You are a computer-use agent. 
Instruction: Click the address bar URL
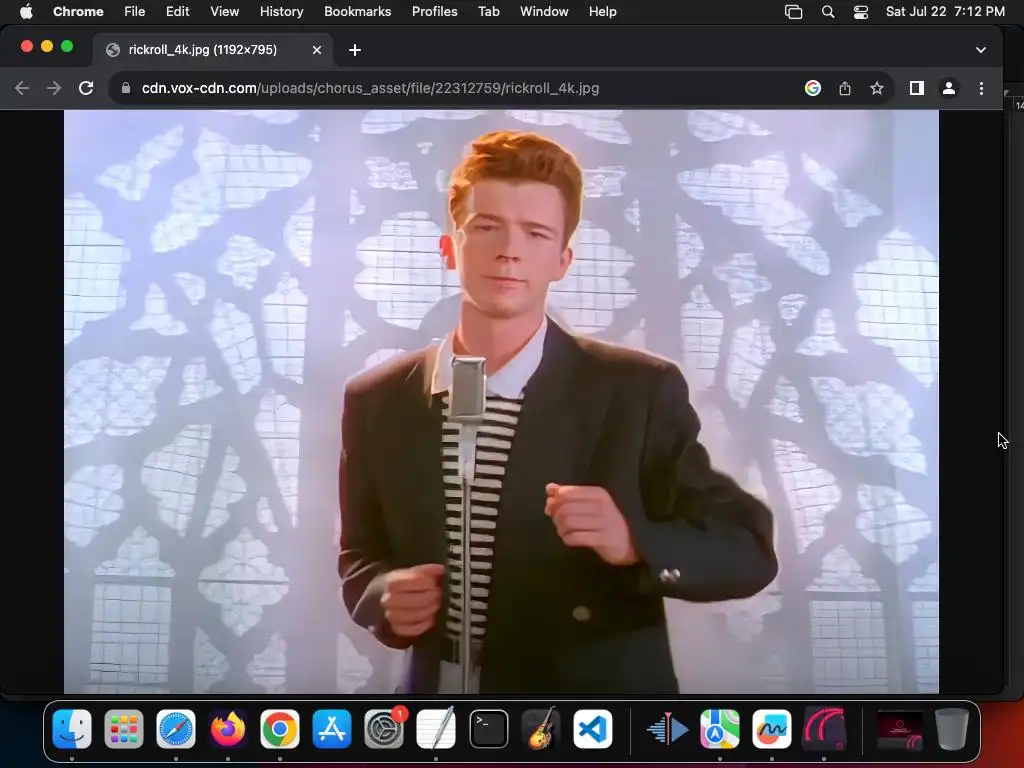[370, 88]
